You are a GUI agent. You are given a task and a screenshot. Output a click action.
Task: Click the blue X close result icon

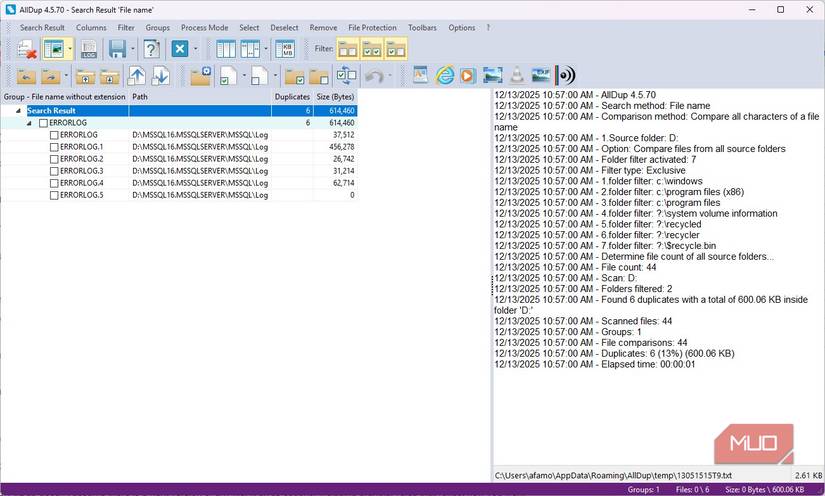click(x=180, y=49)
